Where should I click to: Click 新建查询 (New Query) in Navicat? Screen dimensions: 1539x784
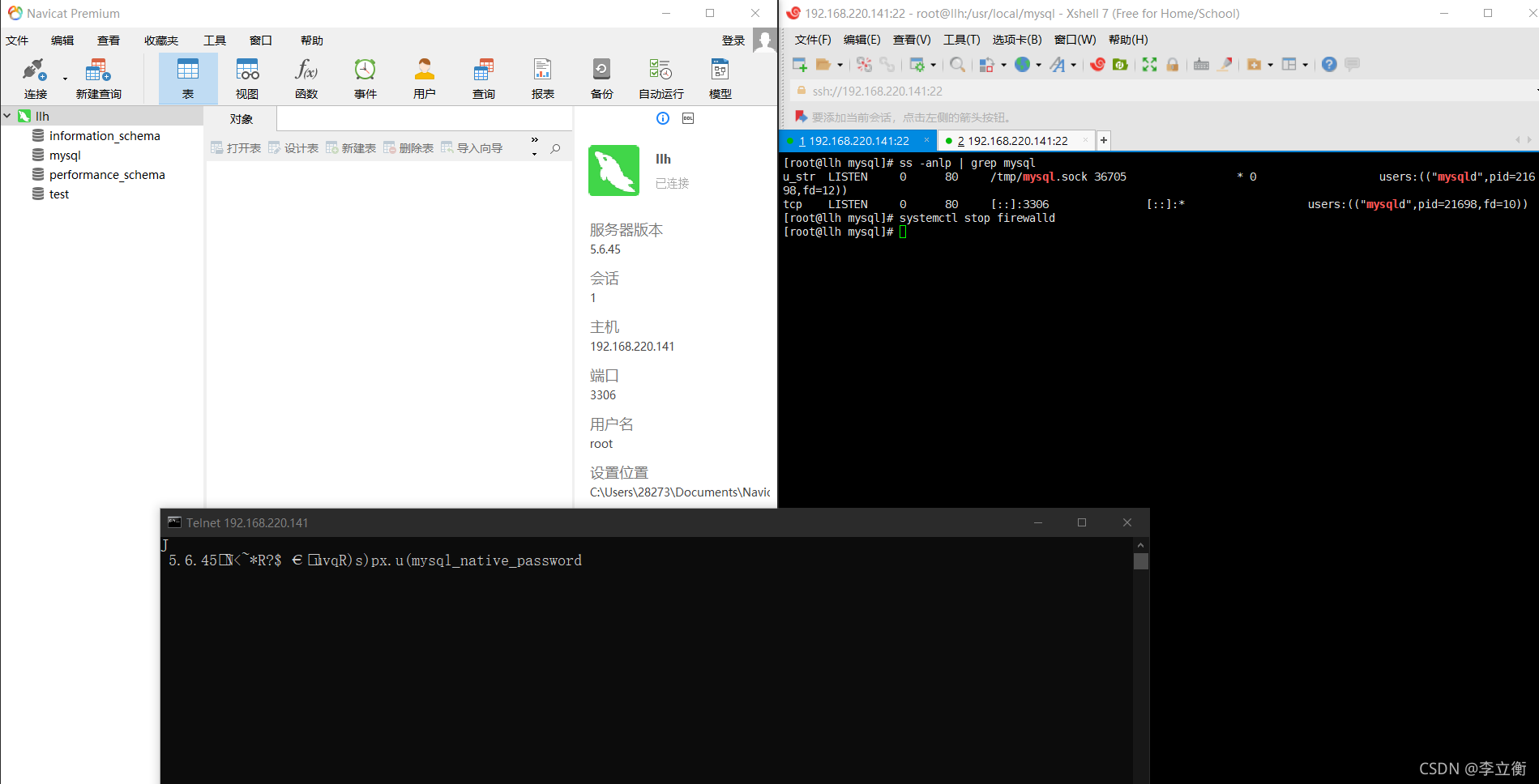(98, 79)
